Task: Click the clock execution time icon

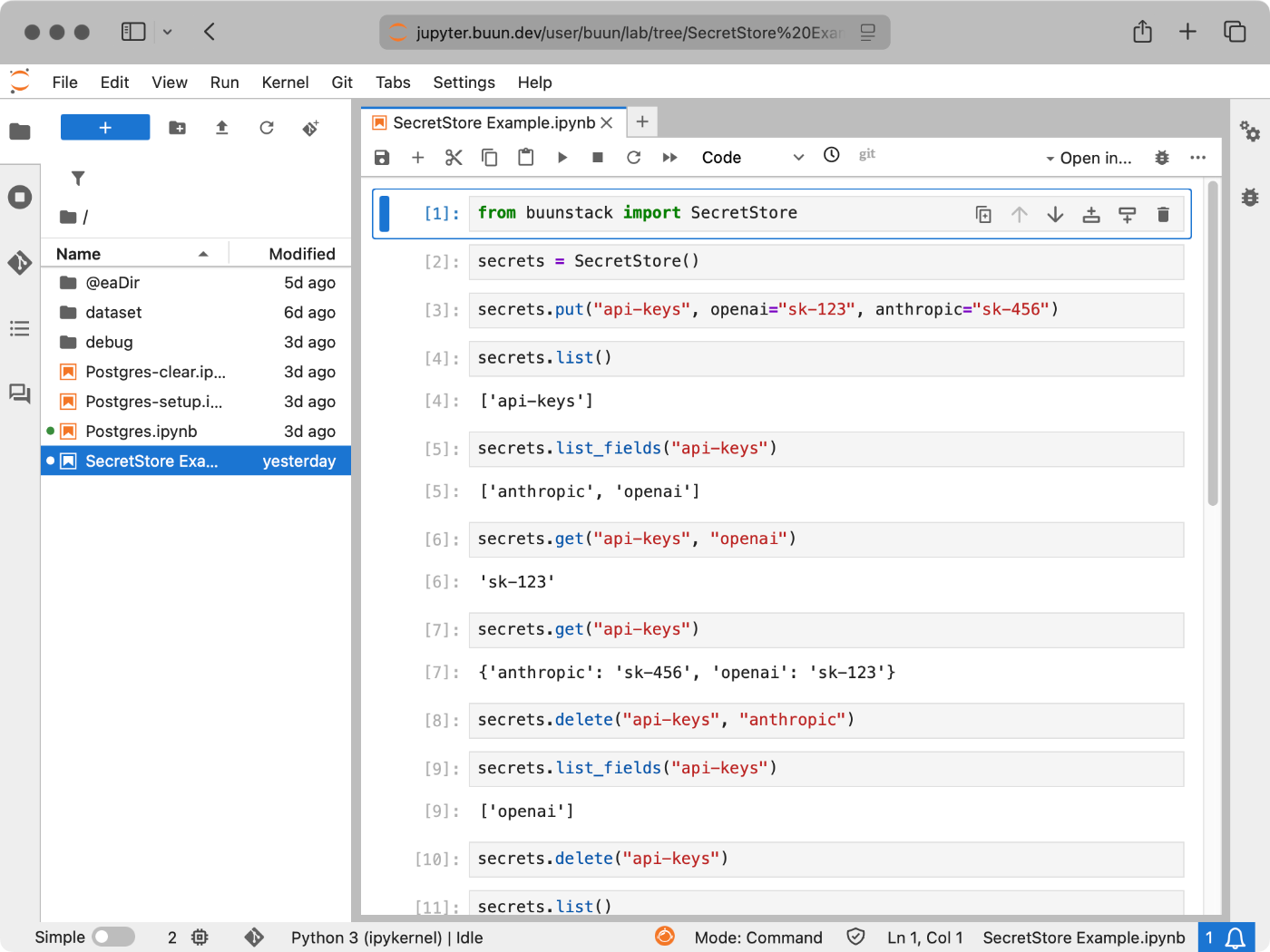Action: pos(832,155)
